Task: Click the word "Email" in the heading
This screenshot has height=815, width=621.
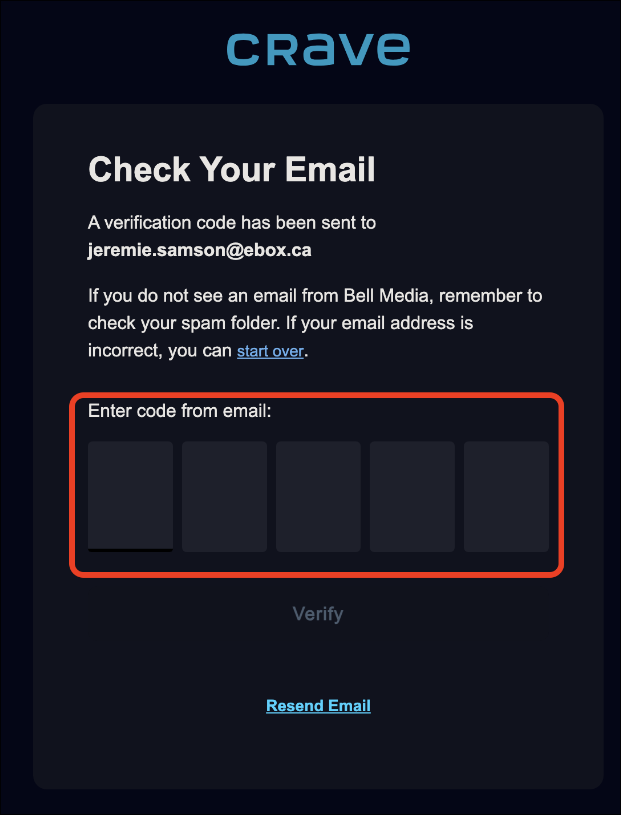Action: [330, 169]
